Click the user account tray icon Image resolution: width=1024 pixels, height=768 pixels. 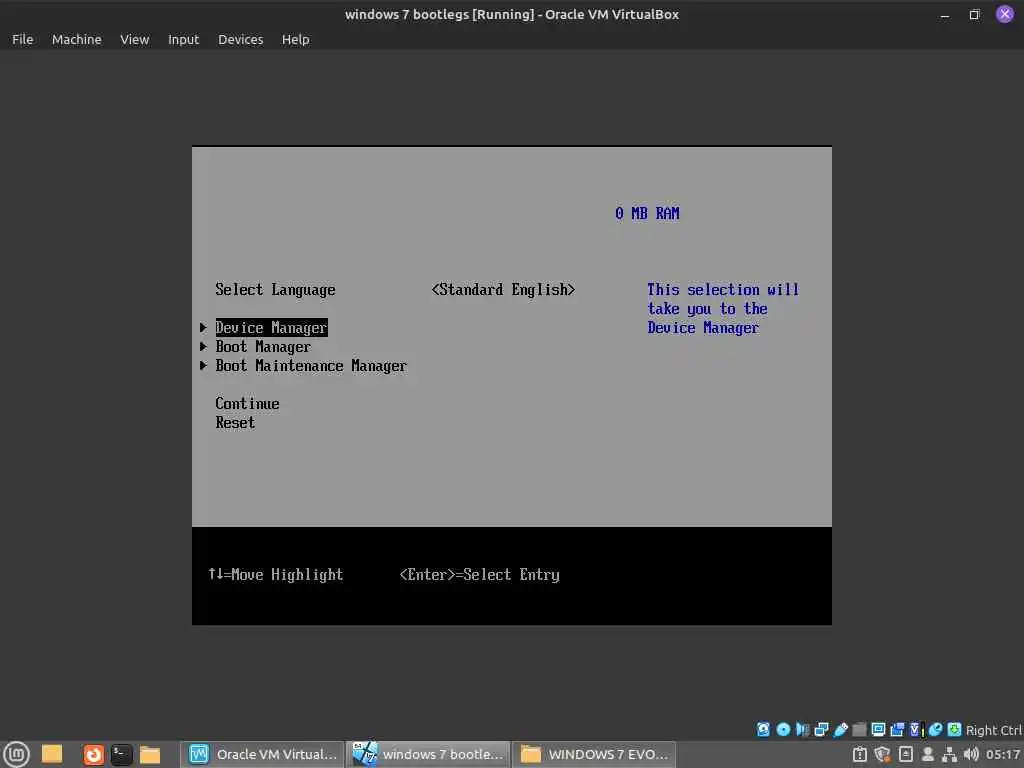(x=927, y=754)
